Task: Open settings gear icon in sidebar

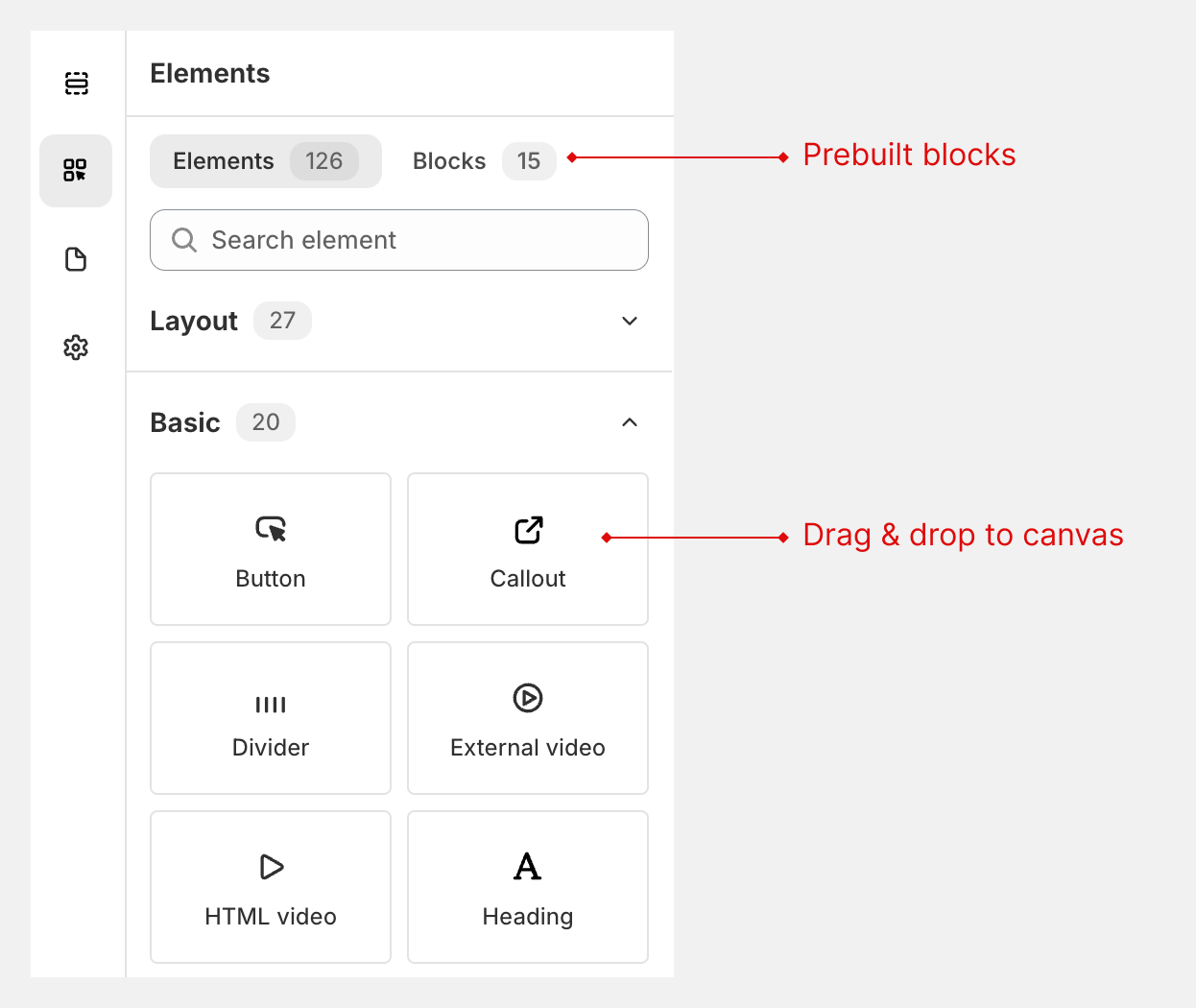Action: [76, 348]
